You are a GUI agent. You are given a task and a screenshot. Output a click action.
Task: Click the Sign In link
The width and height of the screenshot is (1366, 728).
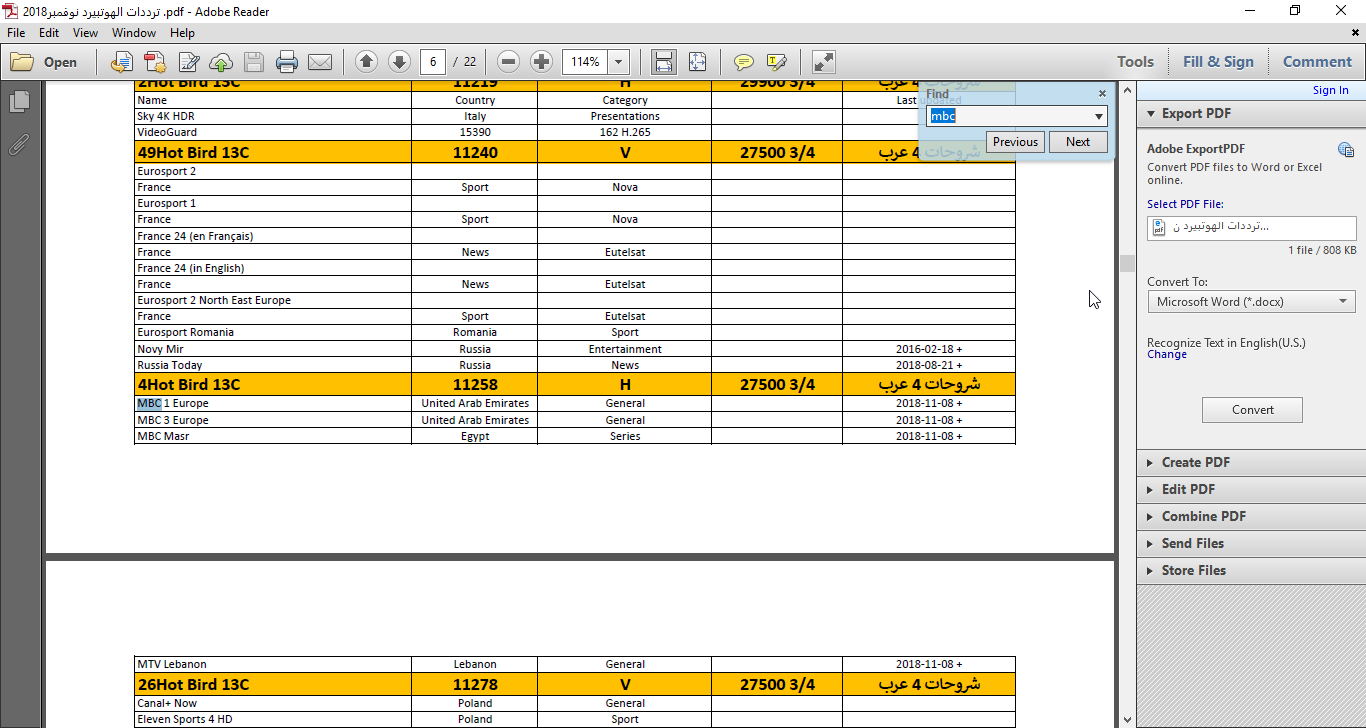click(x=1330, y=90)
